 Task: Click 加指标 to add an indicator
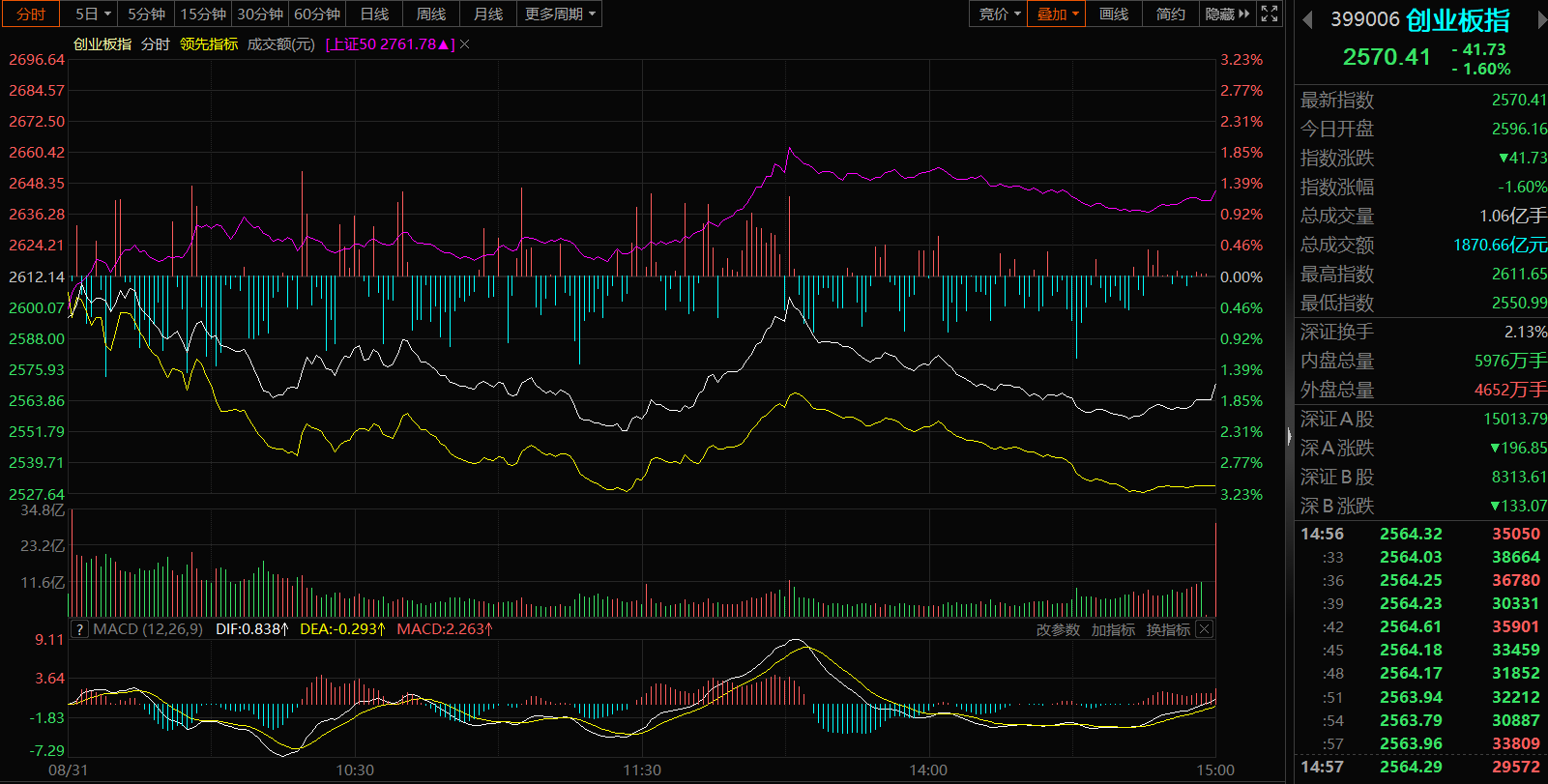point(1113,629)
